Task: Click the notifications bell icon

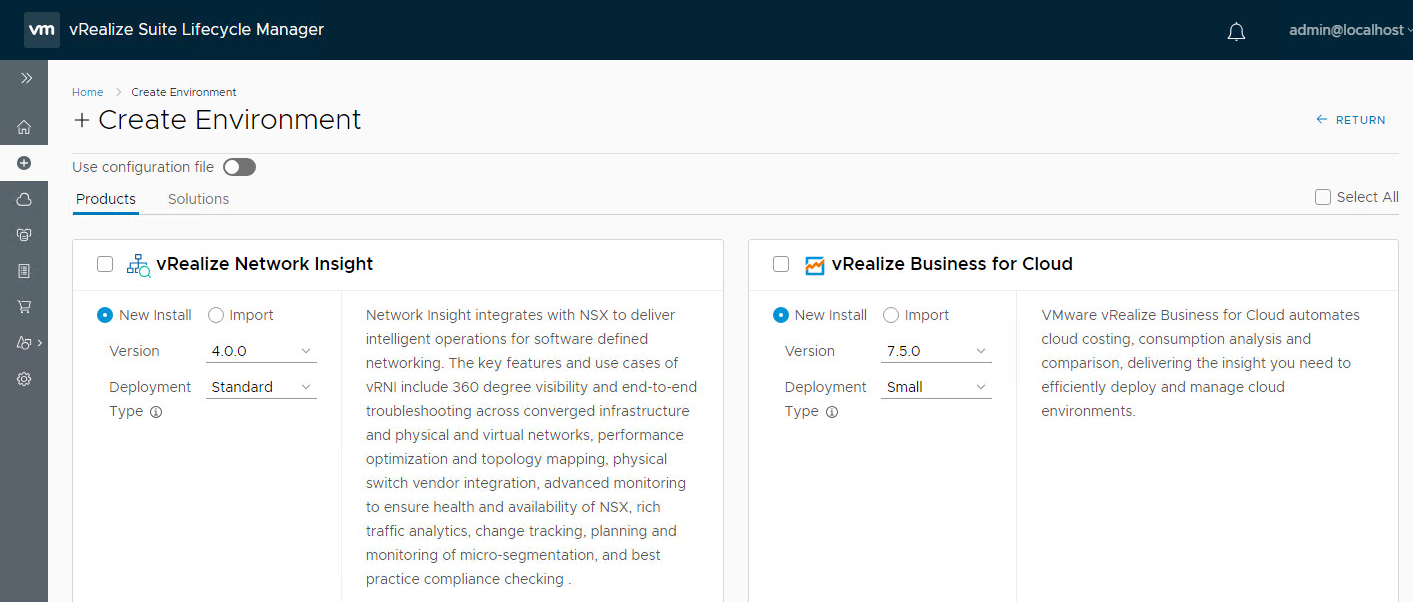Action: pos(1236,32)
